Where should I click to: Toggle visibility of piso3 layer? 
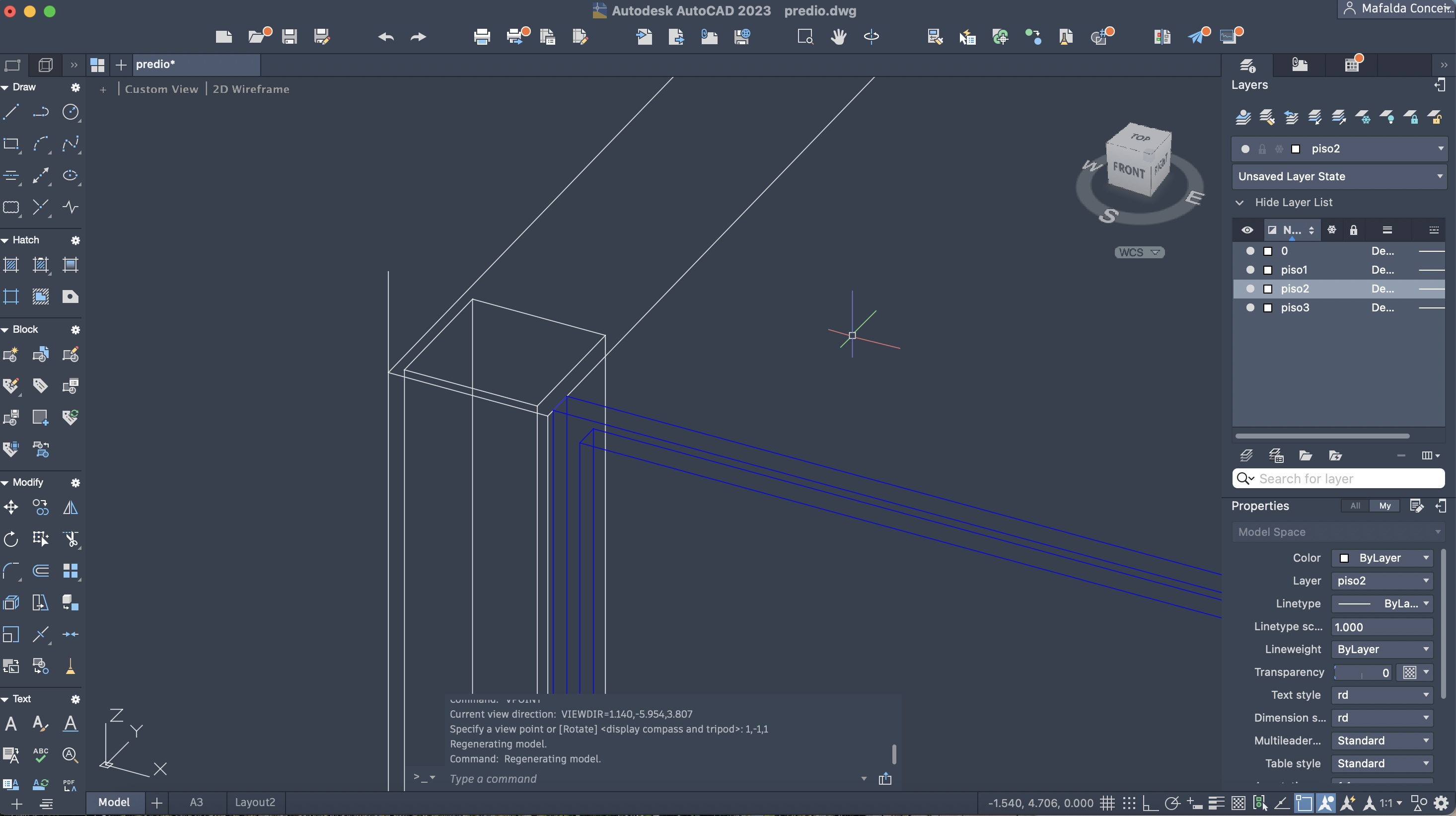[1250, 307]
